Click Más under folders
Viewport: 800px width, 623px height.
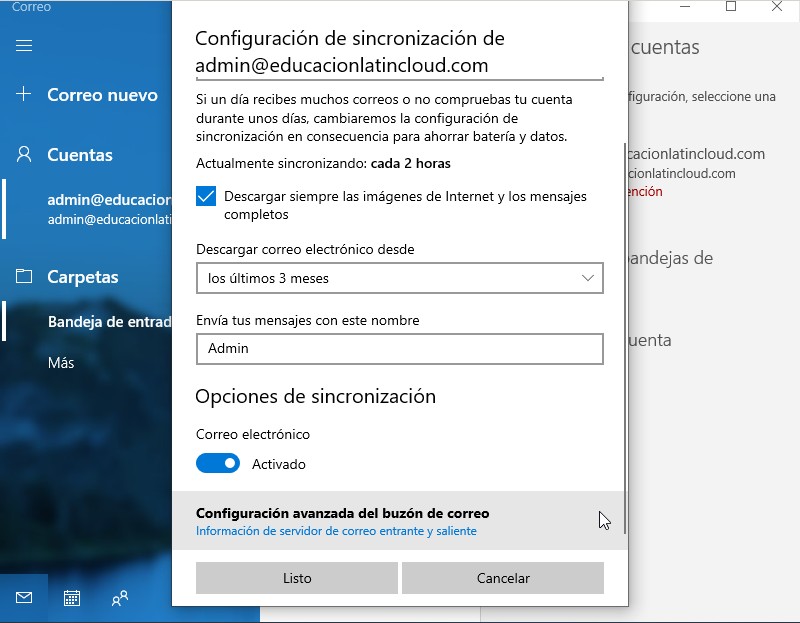tap(61, 363)
